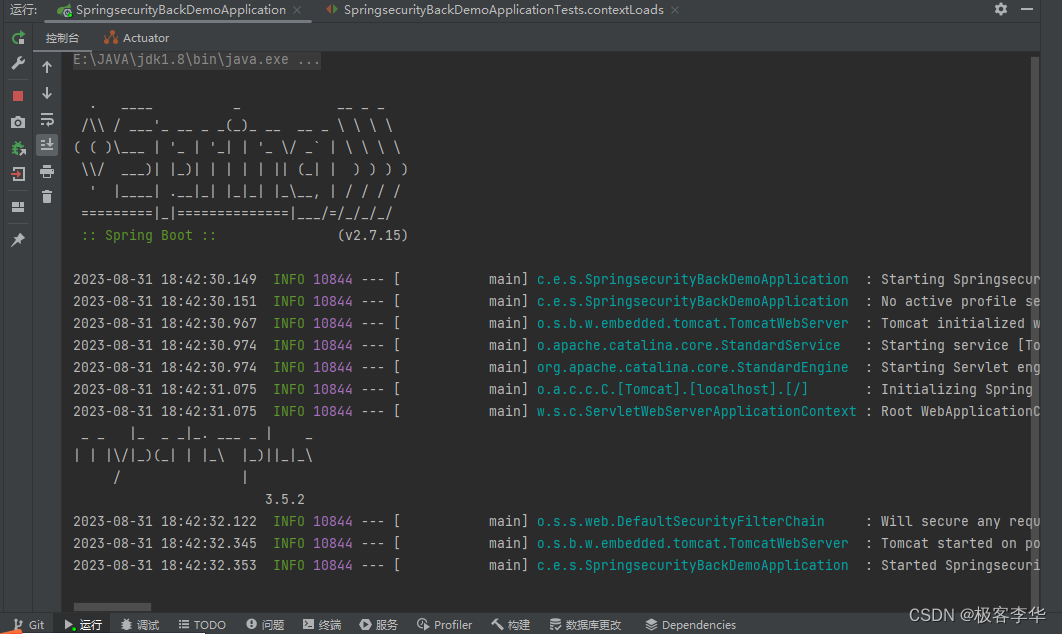Click the No active profile message
The width and height of the screenshot is (1062, 634).
click(960, 301)
